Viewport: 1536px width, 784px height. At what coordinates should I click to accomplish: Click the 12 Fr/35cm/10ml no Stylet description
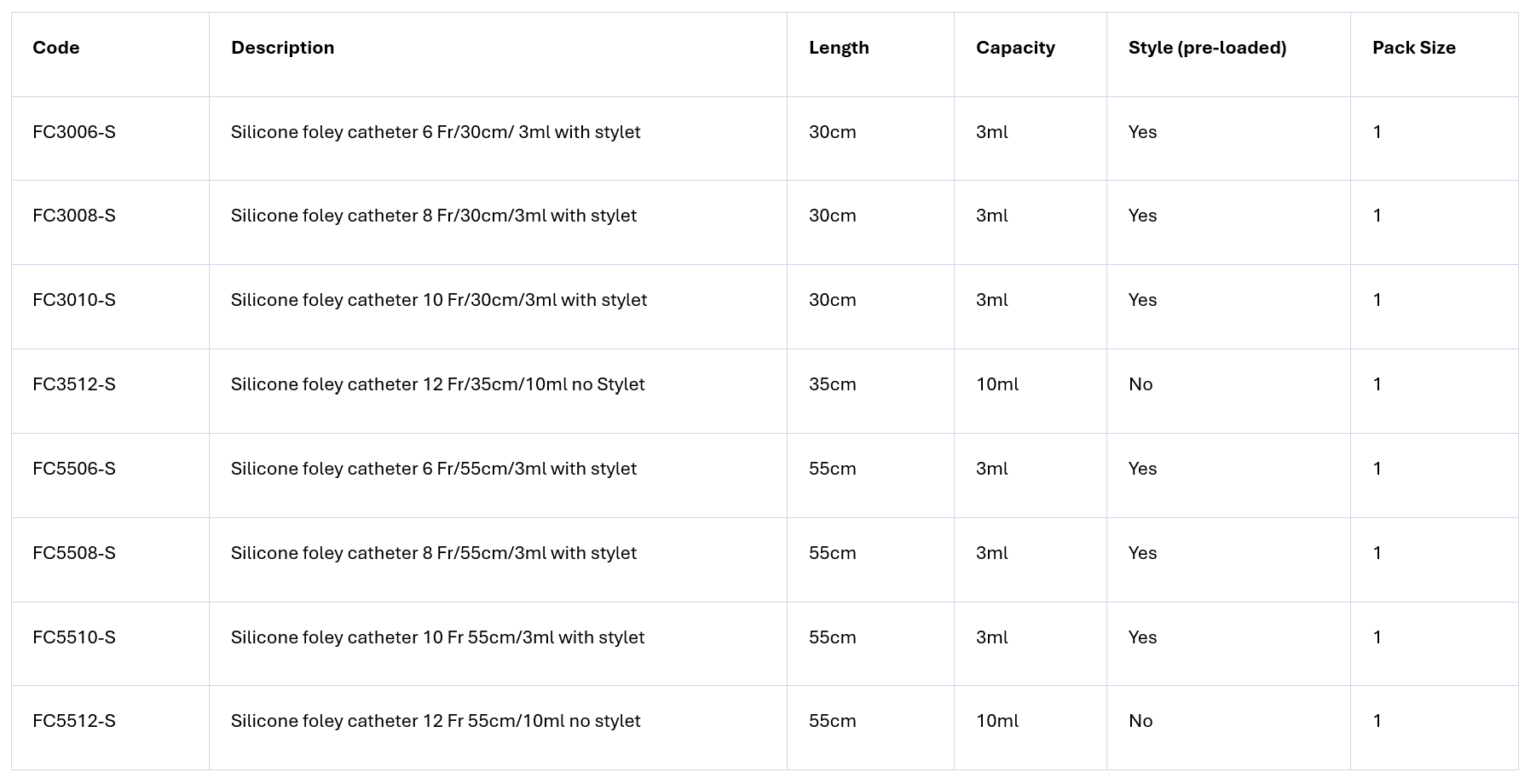[x=437, y=384]
